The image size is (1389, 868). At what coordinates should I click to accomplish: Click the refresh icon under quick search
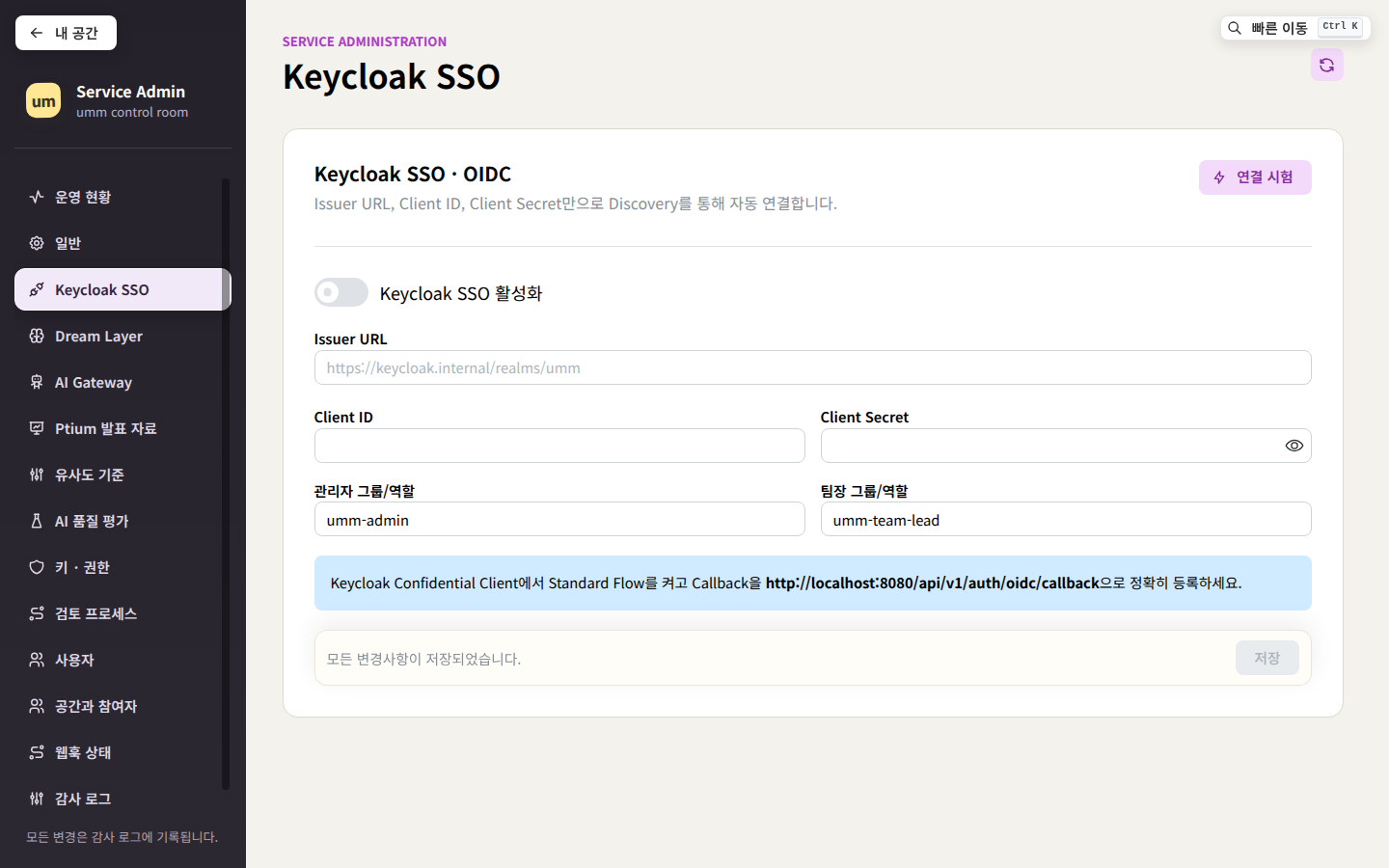point(1326,65)
